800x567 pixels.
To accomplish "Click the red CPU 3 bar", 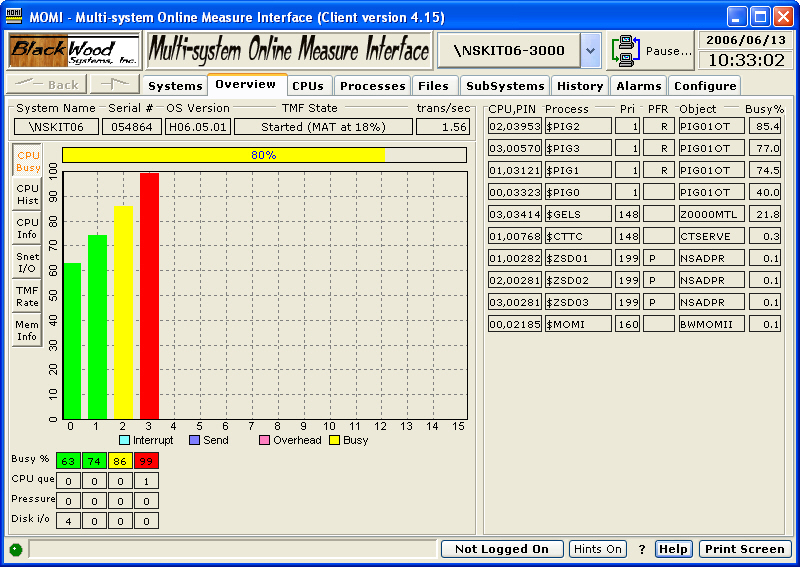I will [x=149, y=296].
